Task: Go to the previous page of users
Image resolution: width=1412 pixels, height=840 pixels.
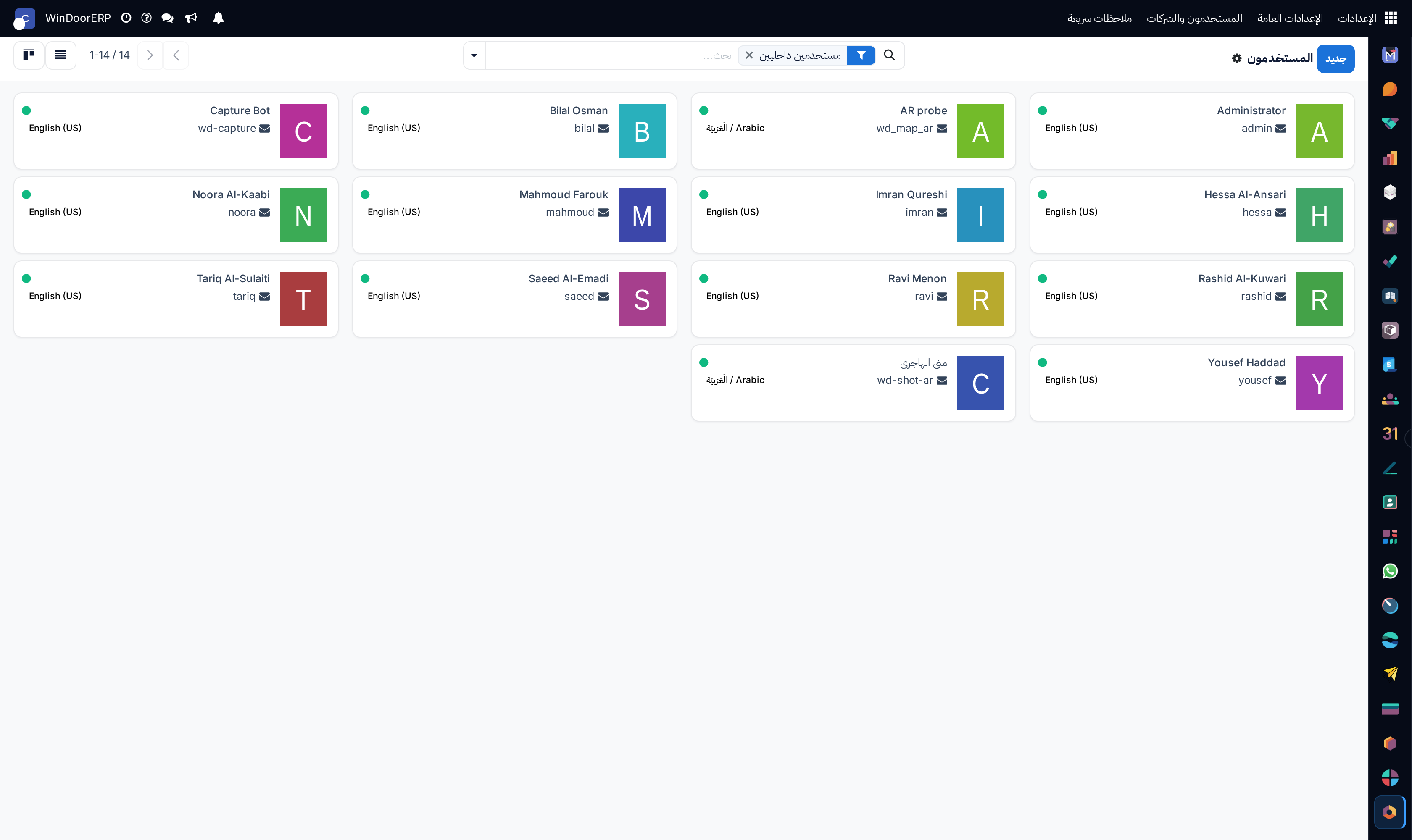Action: (150, 55)
